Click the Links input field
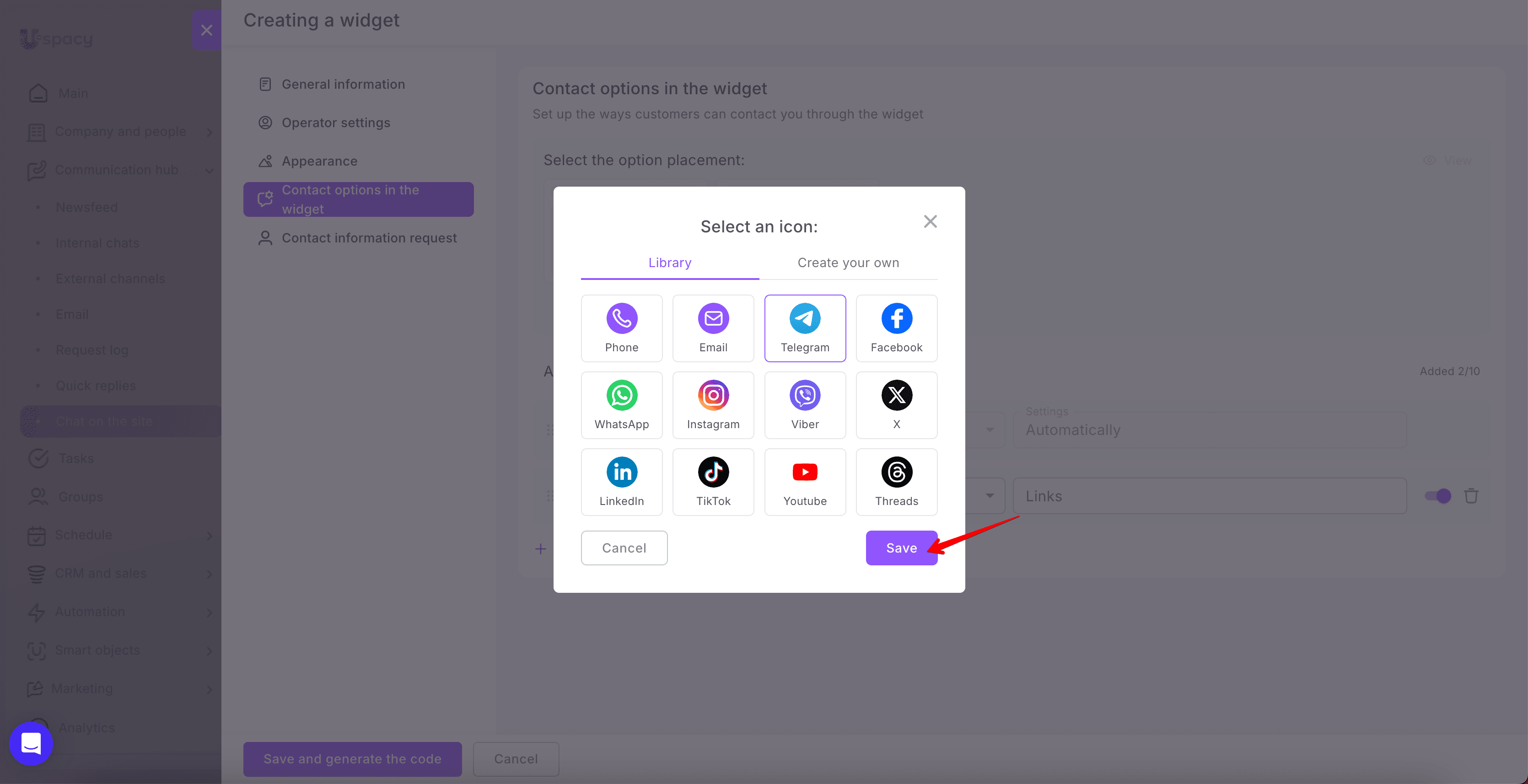 tap(1210, 496)
